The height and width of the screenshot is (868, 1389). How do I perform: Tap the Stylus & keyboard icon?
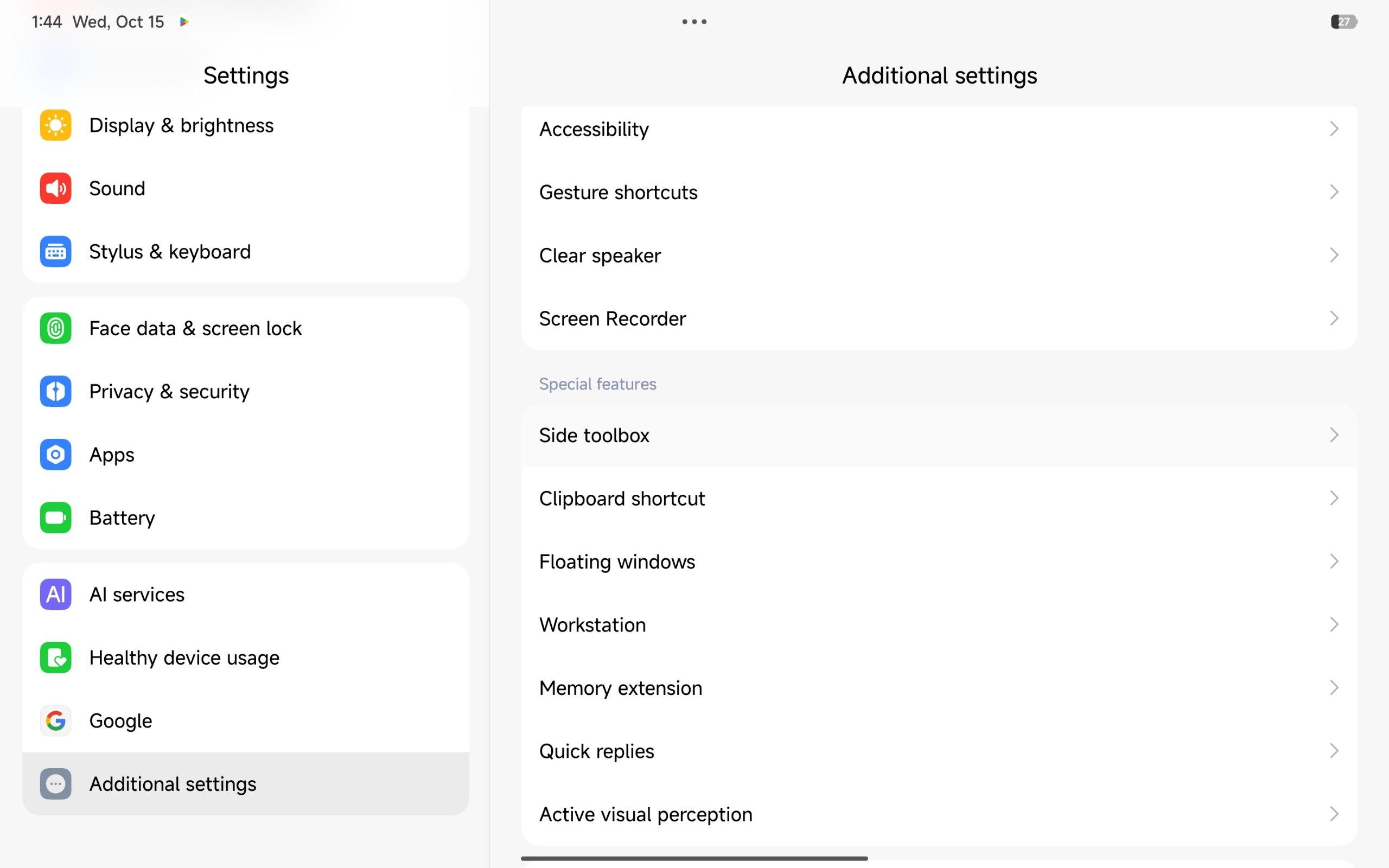point(55,251)
